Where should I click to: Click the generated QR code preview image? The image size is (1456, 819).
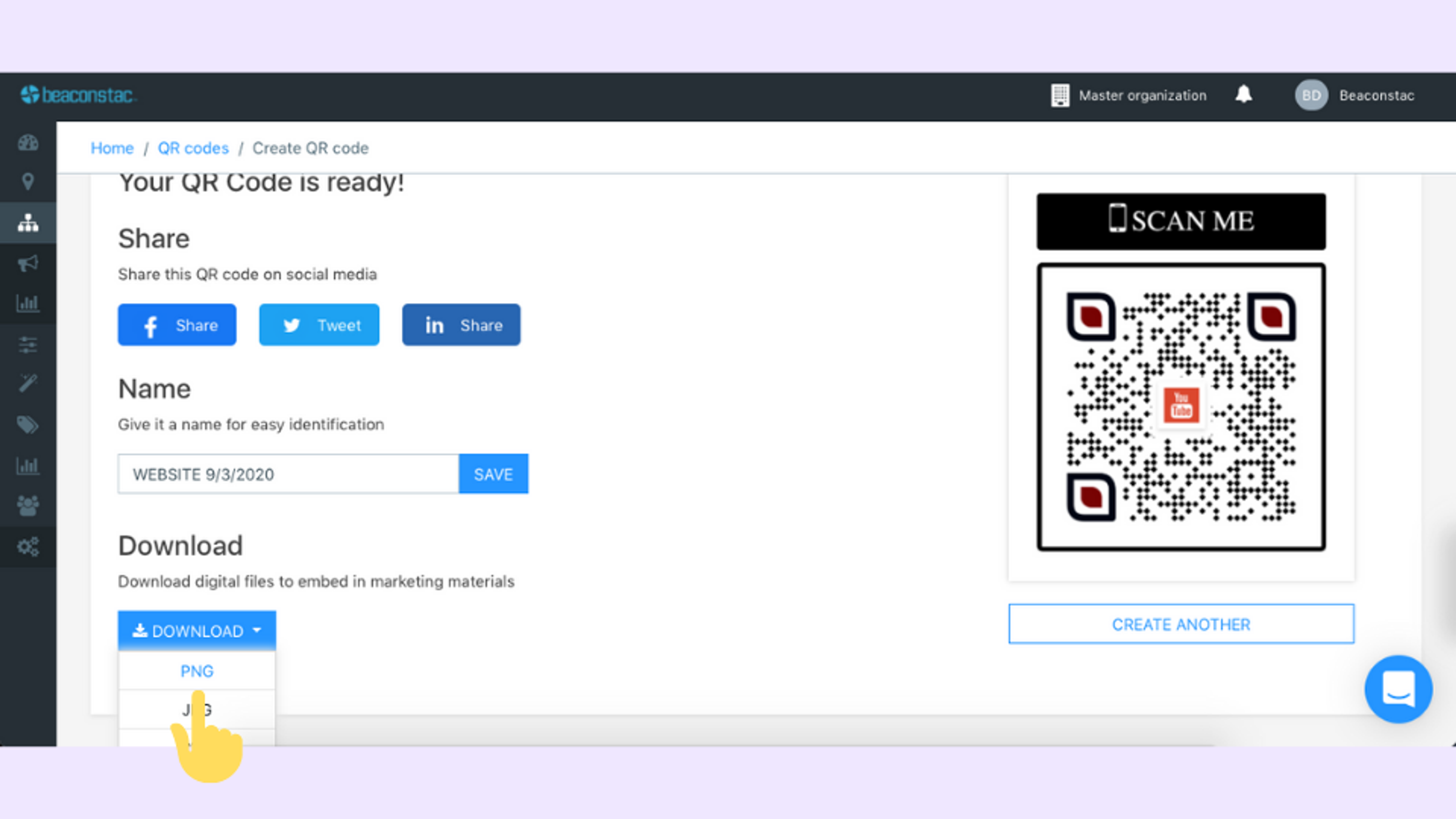coord(1181,407)
